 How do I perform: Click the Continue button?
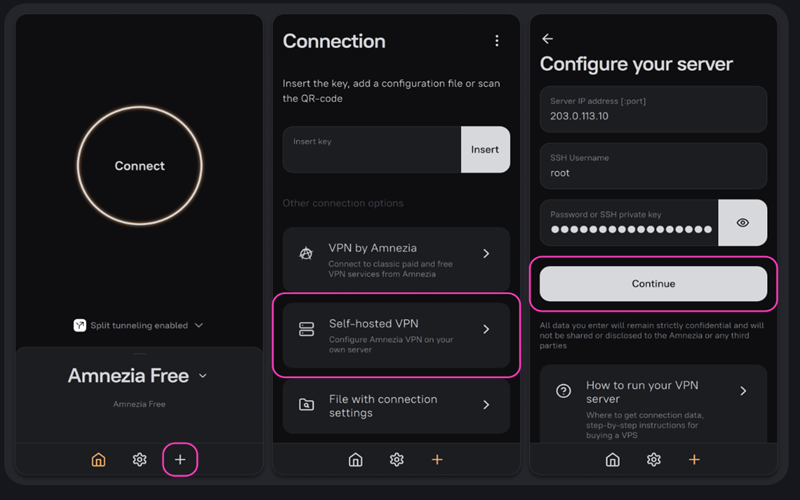pos(654,284)
